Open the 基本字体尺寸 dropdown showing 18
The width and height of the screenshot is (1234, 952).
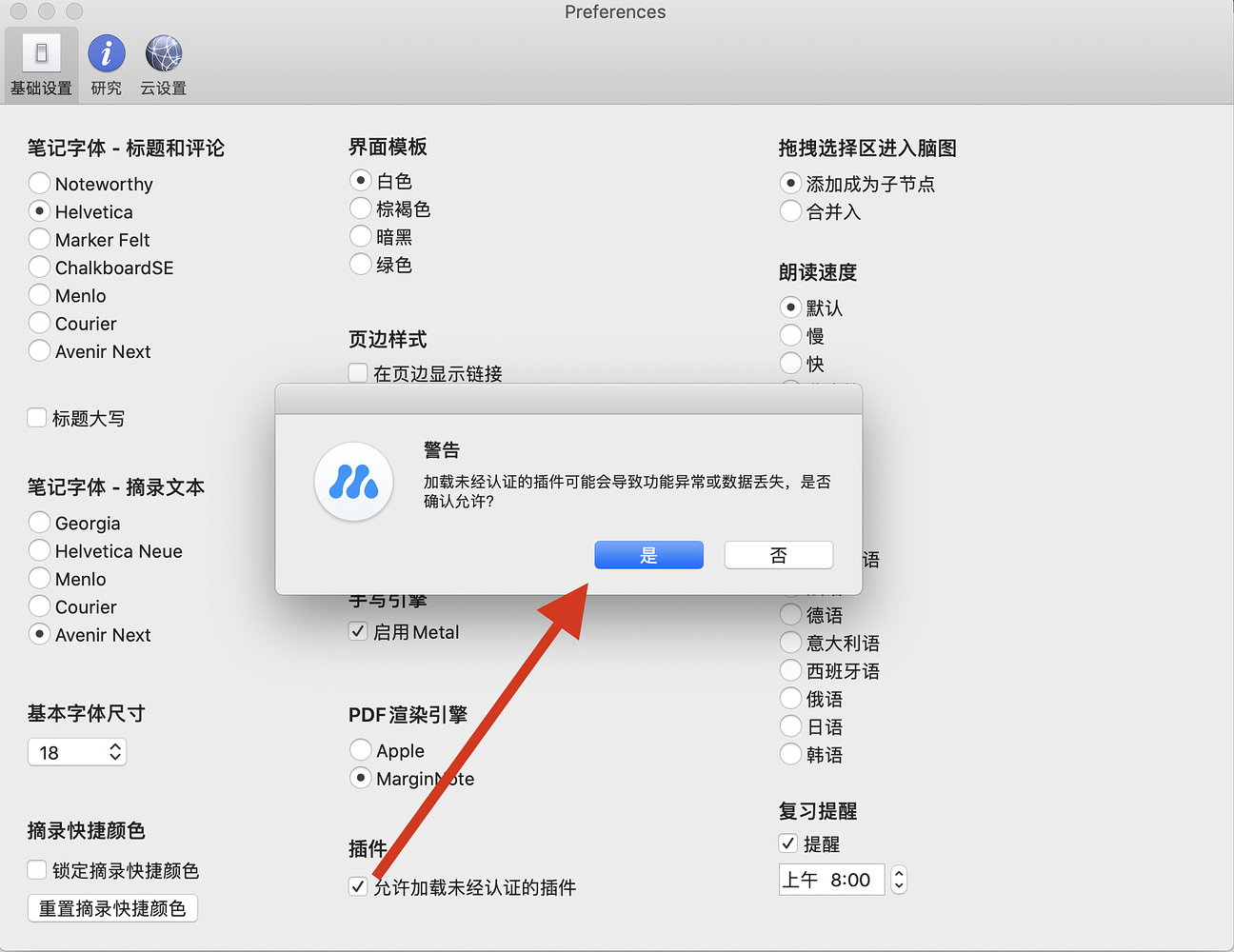pyautogui.click(x=77, y=752)
